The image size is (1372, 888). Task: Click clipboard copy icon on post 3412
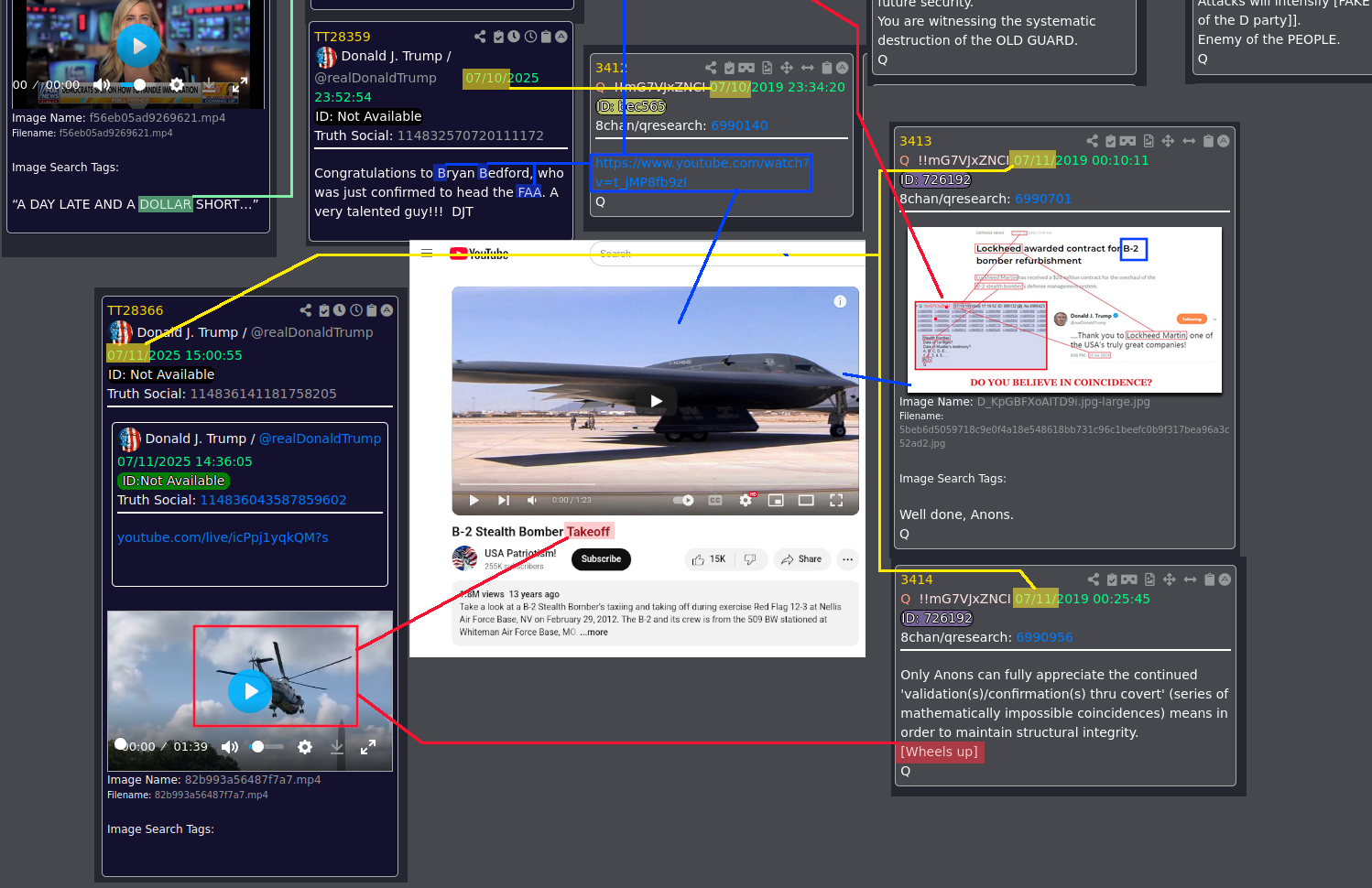coord(827,68)
